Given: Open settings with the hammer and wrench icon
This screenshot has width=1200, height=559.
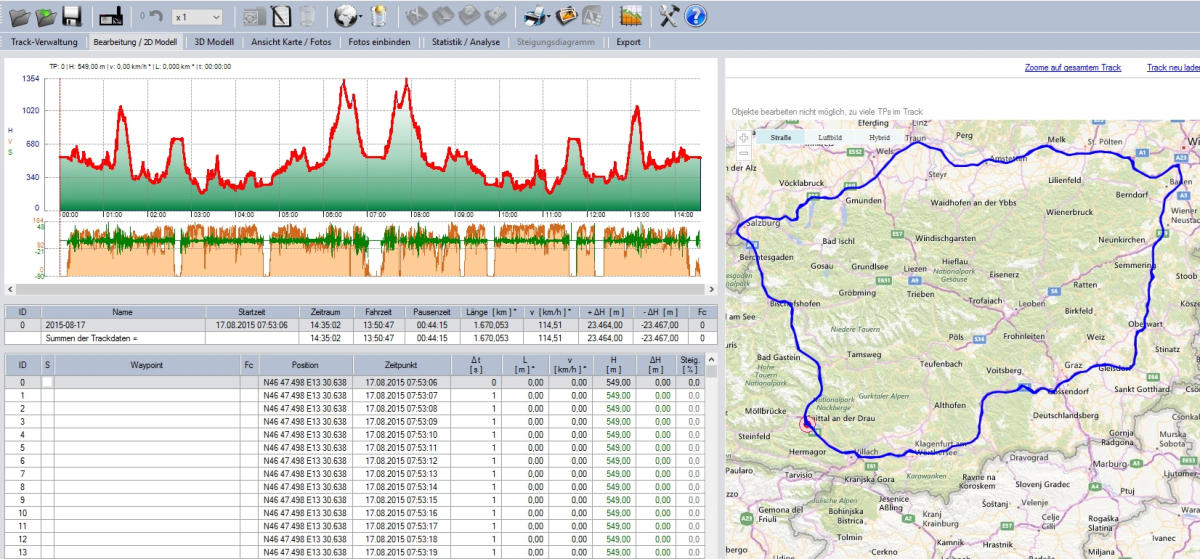Looking at the screenshot, I should click(x=669, y=16).
